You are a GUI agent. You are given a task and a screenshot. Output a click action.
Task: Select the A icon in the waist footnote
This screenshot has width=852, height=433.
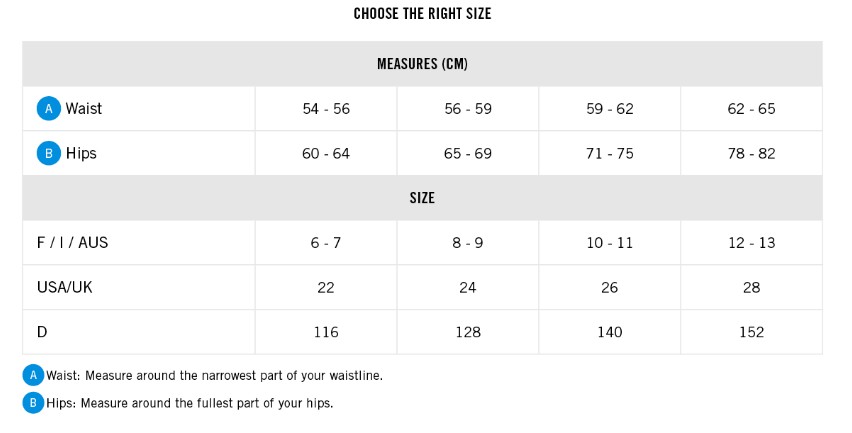click(x=33, y=375)
